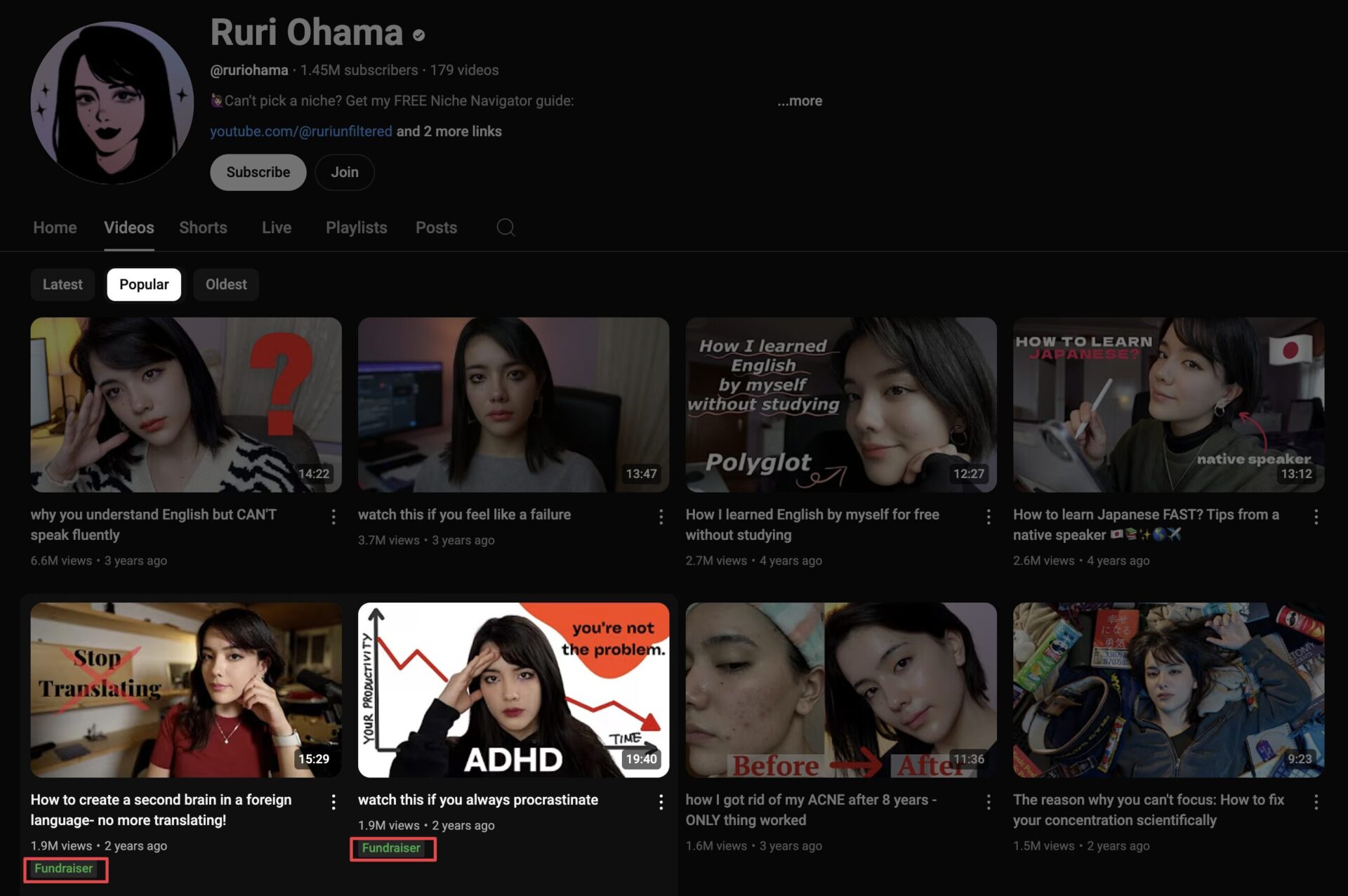Open the Playlists tab

tap(356, 228)
